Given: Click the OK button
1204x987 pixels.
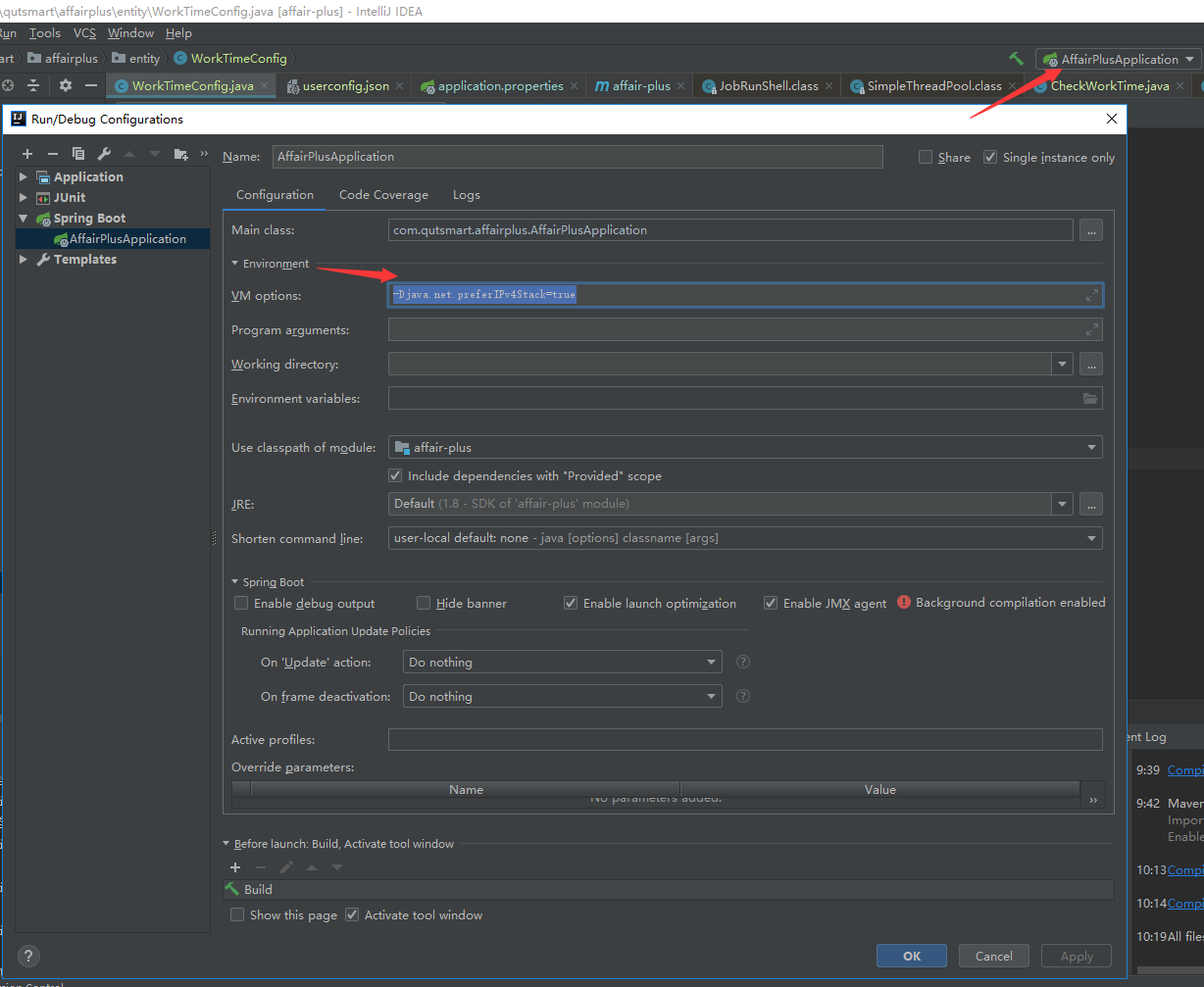Looking at the screenshot, I should coord(912,956).
